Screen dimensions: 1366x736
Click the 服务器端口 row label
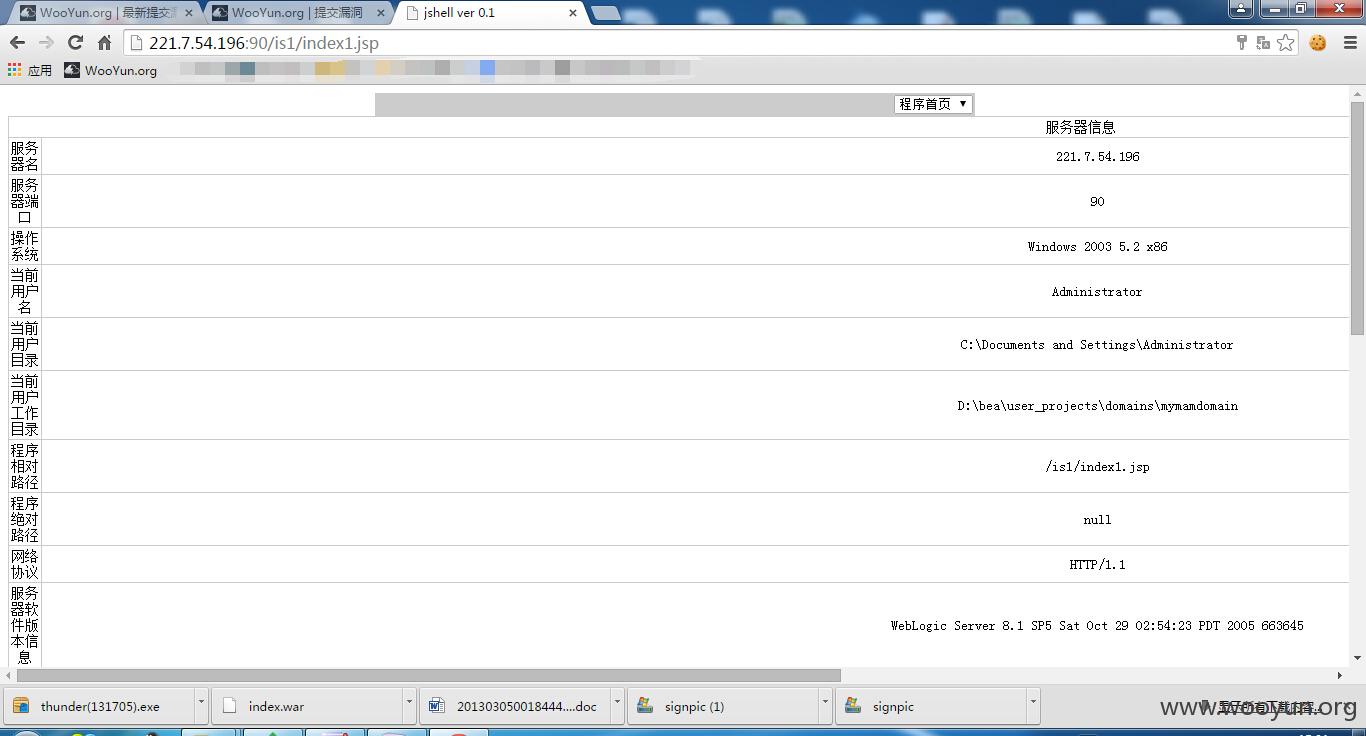tap(25, 201)
